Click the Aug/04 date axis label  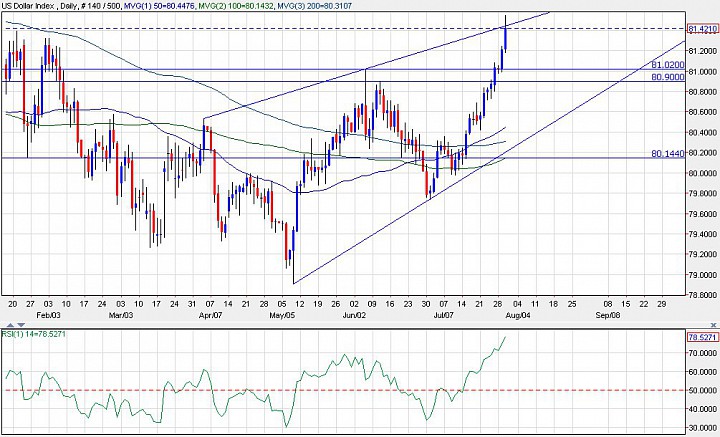pyautogui.click(x=520, y=315)
